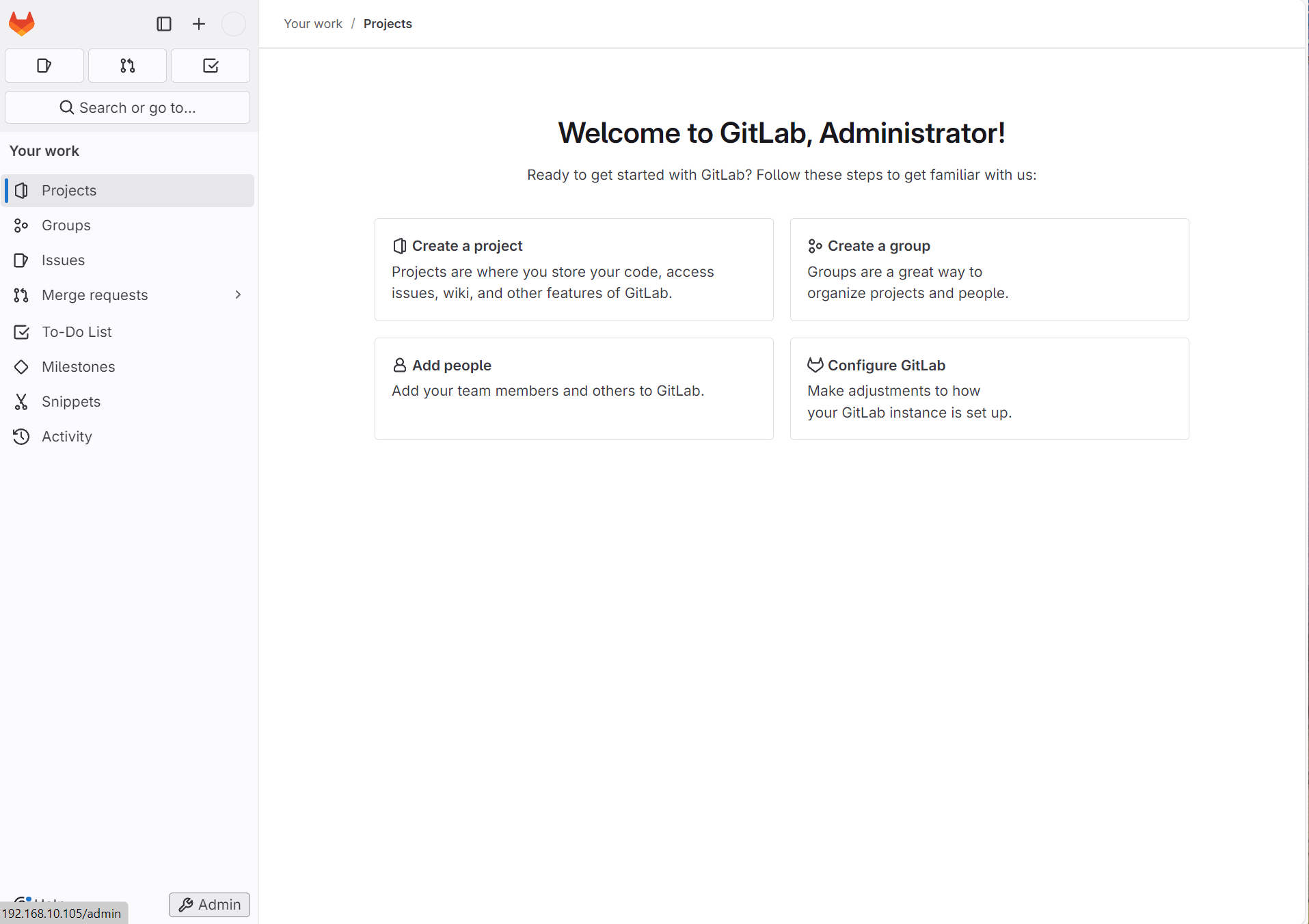1309x924 pixels.
Task: Open the Create a group card
Action: pos(990,270)
